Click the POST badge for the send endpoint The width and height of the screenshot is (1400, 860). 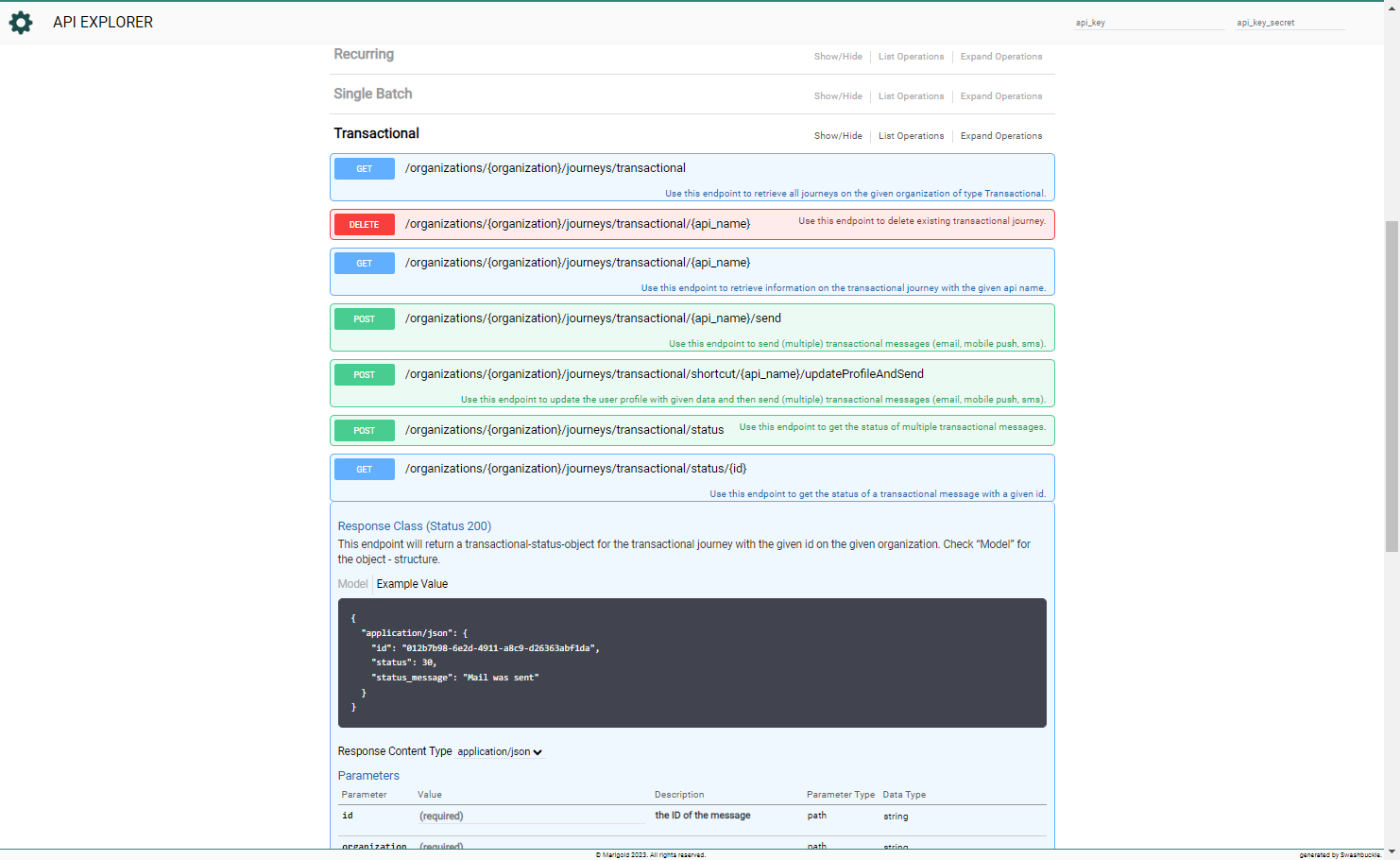point(364,319)
